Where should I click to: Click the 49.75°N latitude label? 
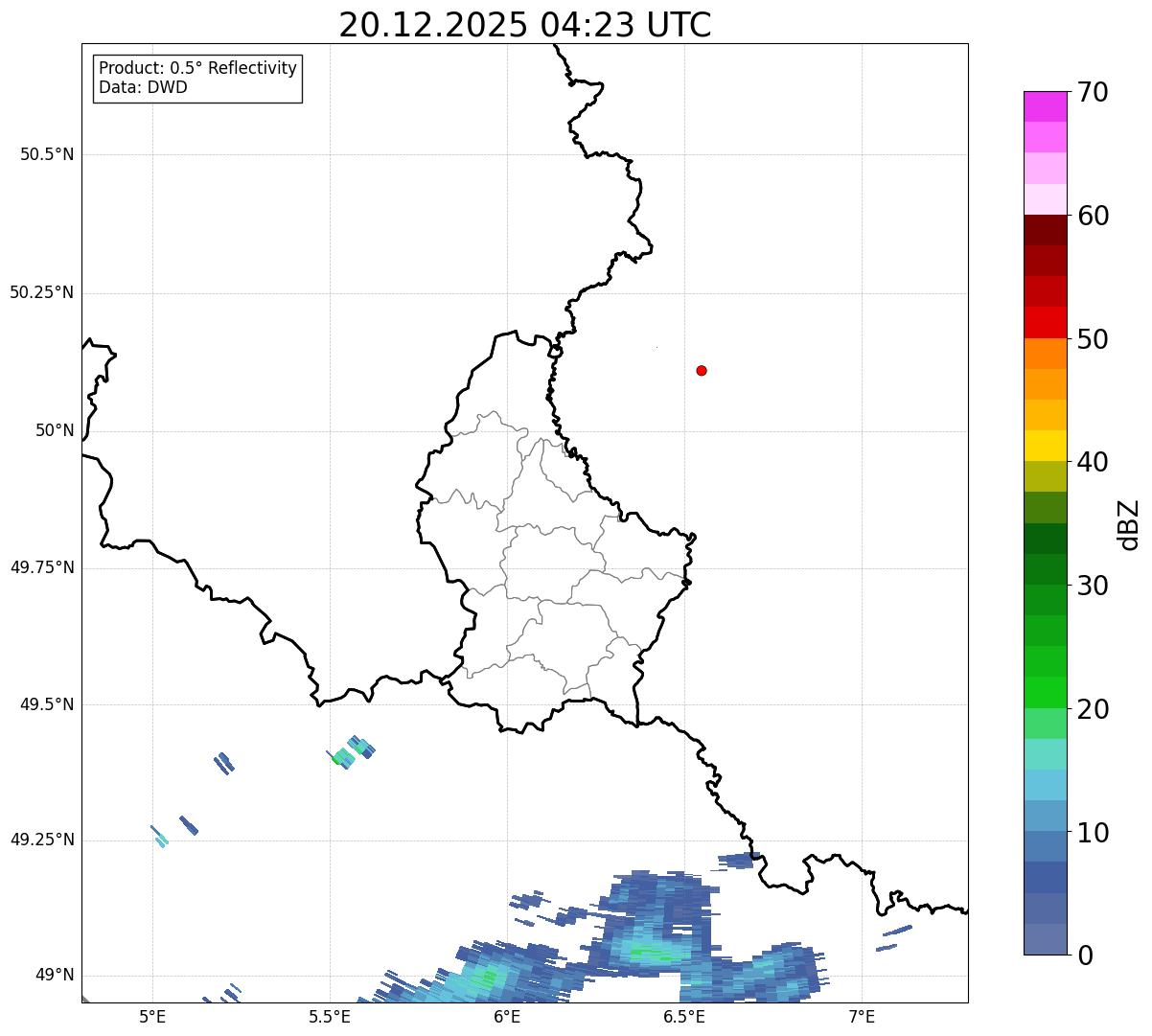(x=42, y=567)
